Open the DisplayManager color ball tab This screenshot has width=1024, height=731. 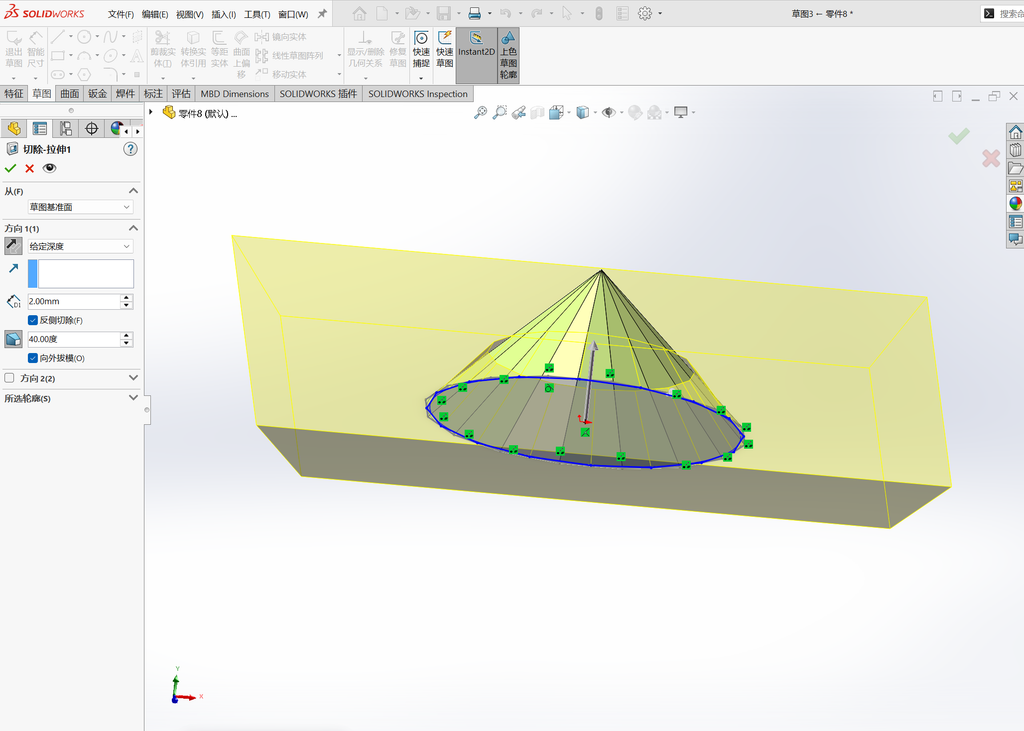pos(116,129)
